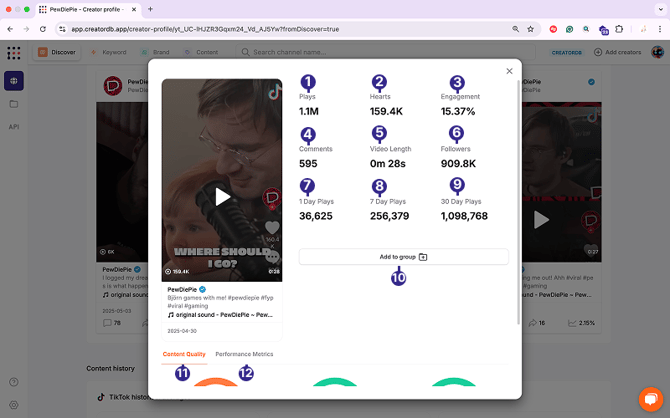670x418 pixels.
Task: Click the PewDiePie avatar on left background card
Action: [113, 85]
